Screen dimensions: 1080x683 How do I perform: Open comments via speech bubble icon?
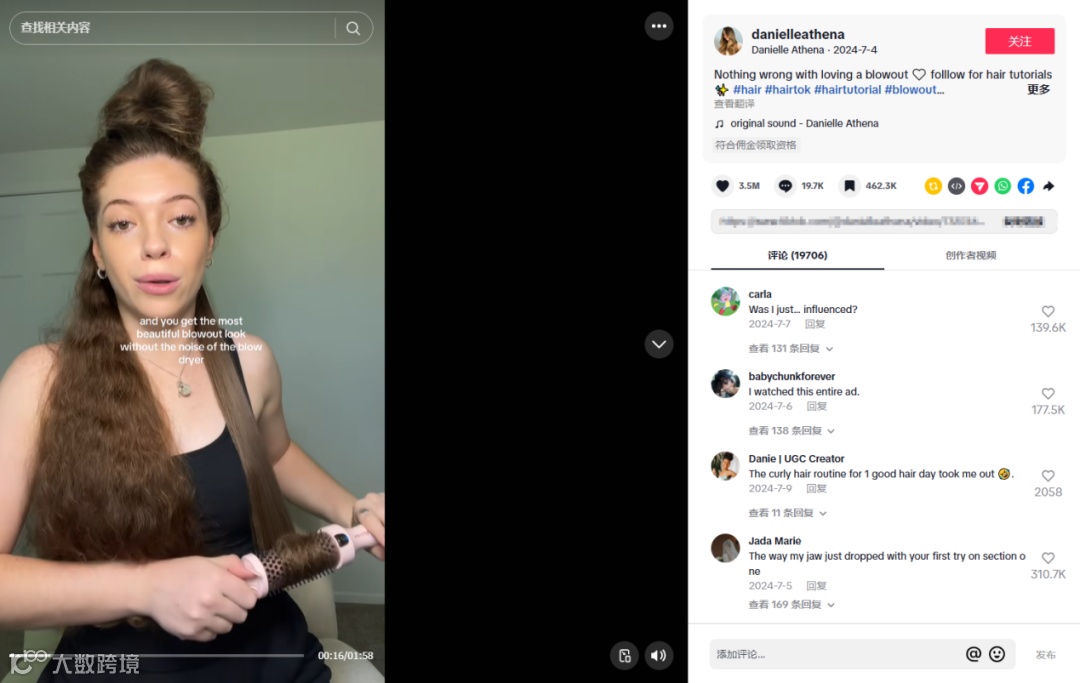tap(785, 186)
